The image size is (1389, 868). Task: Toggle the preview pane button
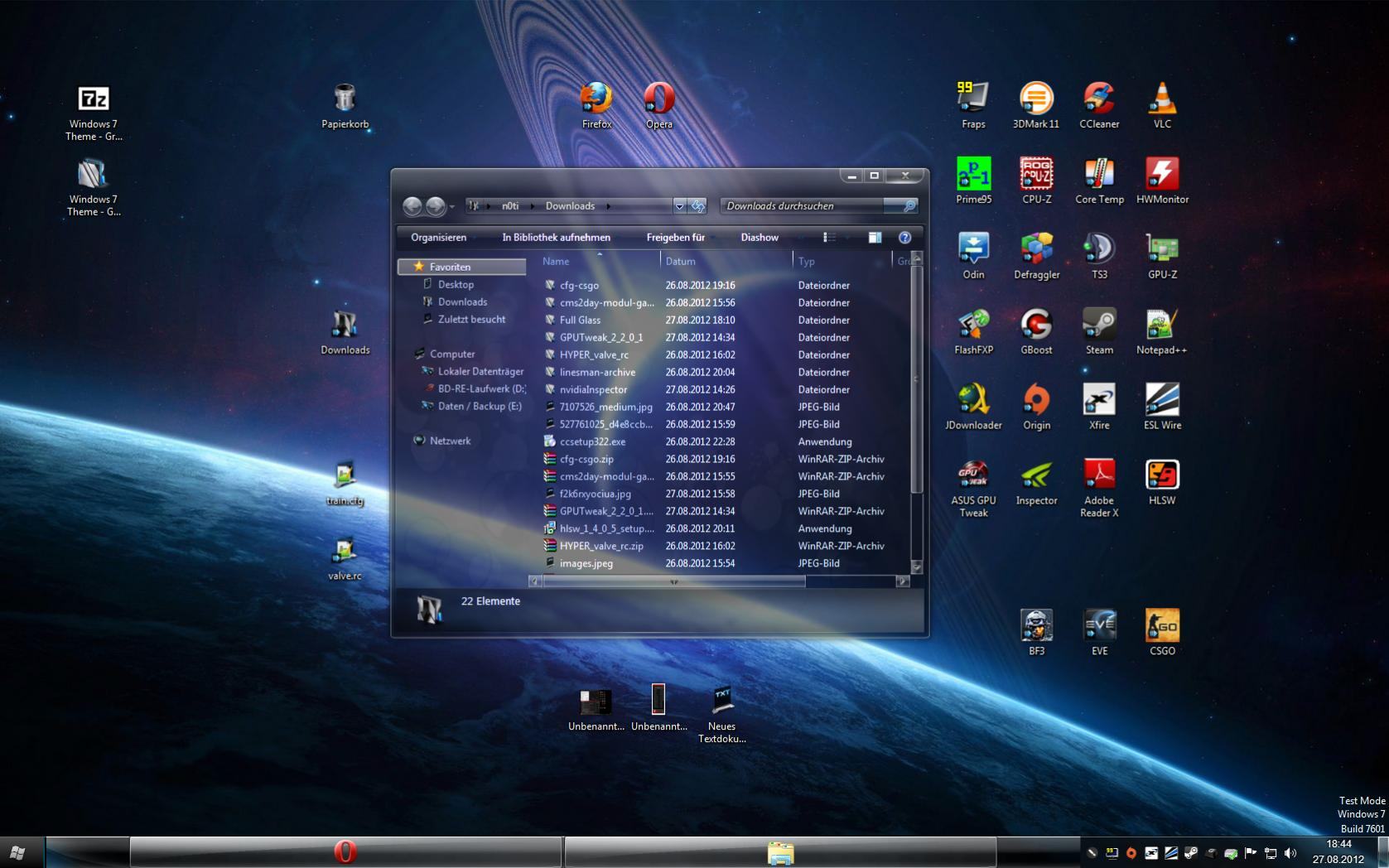coord(875,238)
